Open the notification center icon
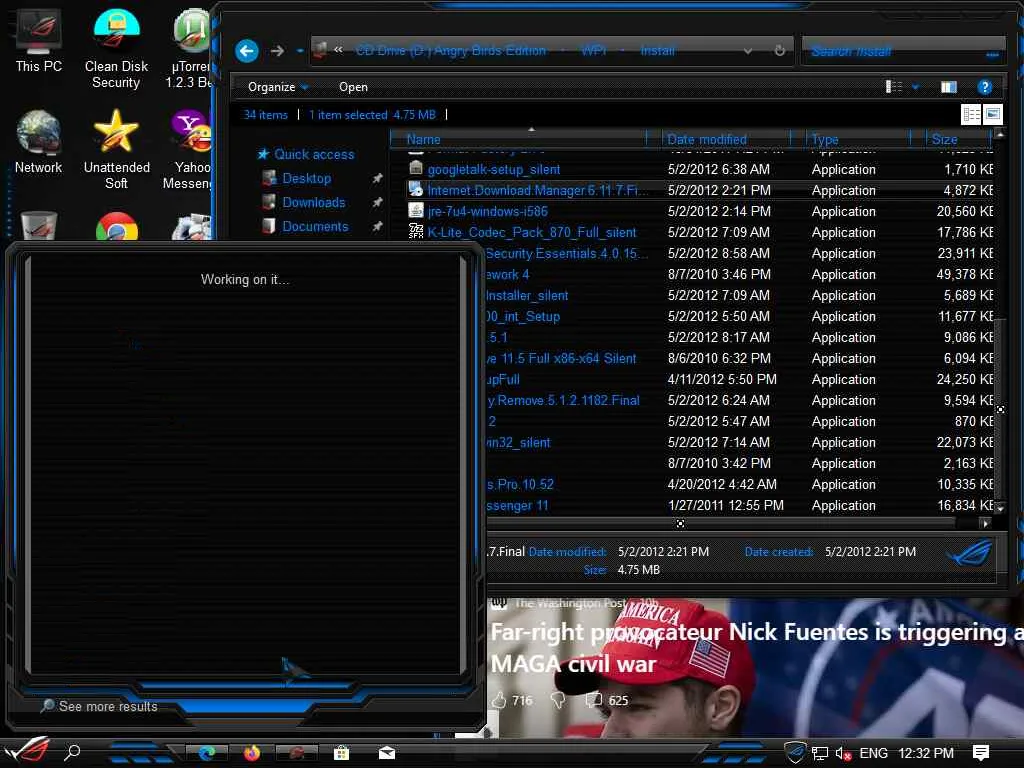 [x=980, y=752]
